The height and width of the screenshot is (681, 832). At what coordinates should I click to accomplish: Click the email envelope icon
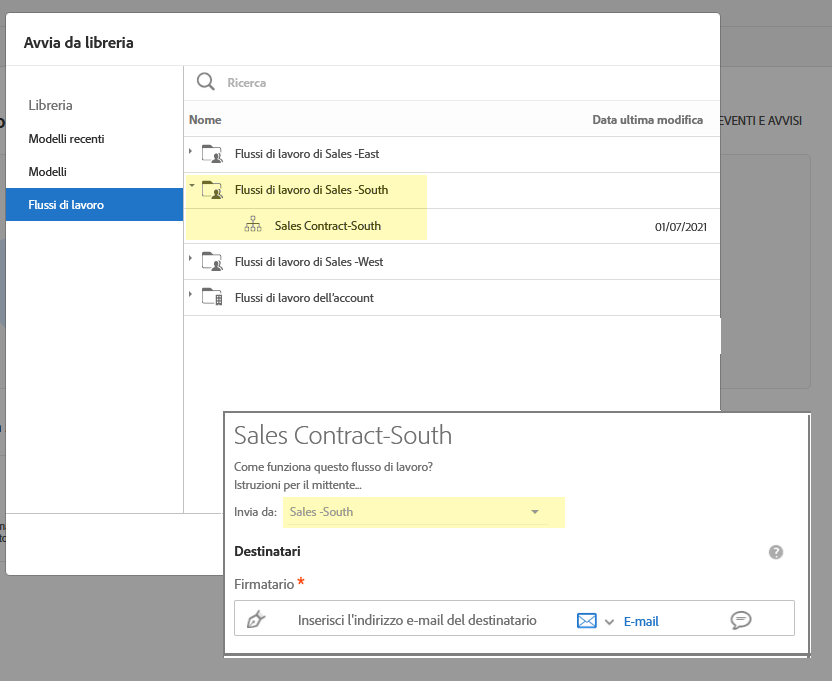point(587,621)
